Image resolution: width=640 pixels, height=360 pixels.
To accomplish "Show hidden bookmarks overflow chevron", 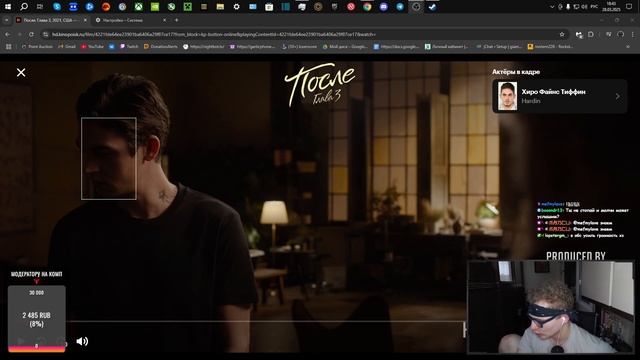I will (x=628, y=47).
